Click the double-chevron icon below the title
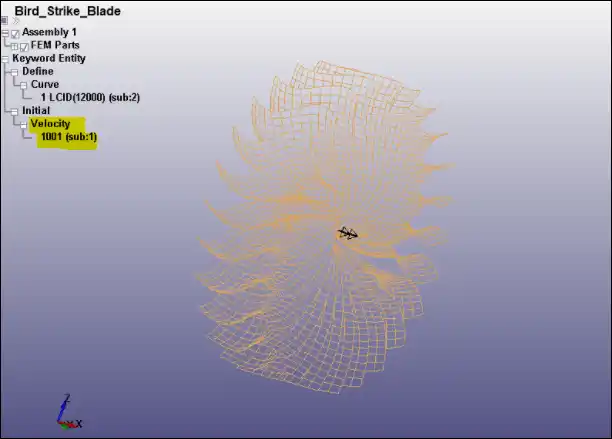Viewport: 612px width, 439px height. (16, 21)
